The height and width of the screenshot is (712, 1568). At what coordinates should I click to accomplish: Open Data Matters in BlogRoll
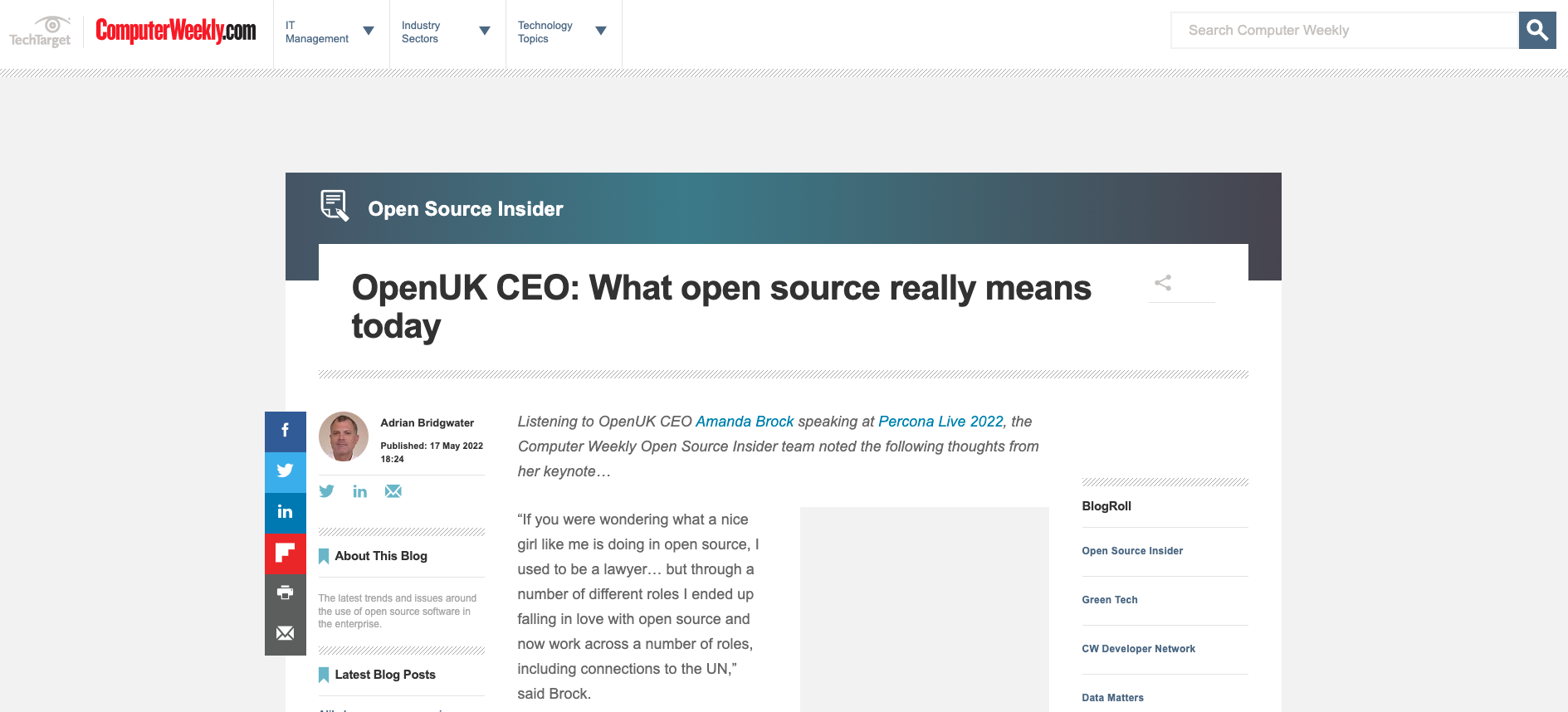click(1113, 698)
